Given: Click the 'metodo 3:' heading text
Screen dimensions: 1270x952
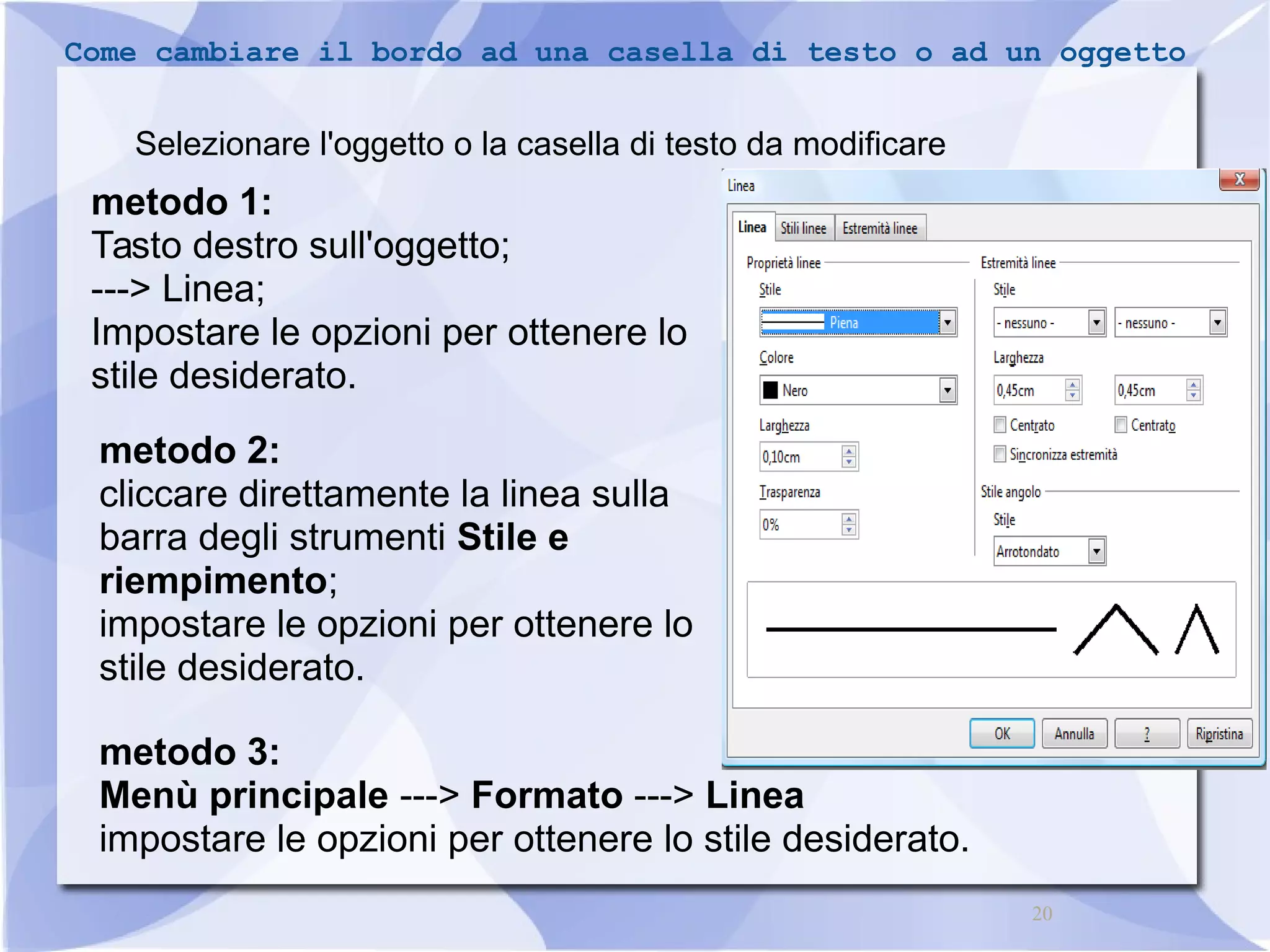Looking at the screenshot, I should click(189, 752).
